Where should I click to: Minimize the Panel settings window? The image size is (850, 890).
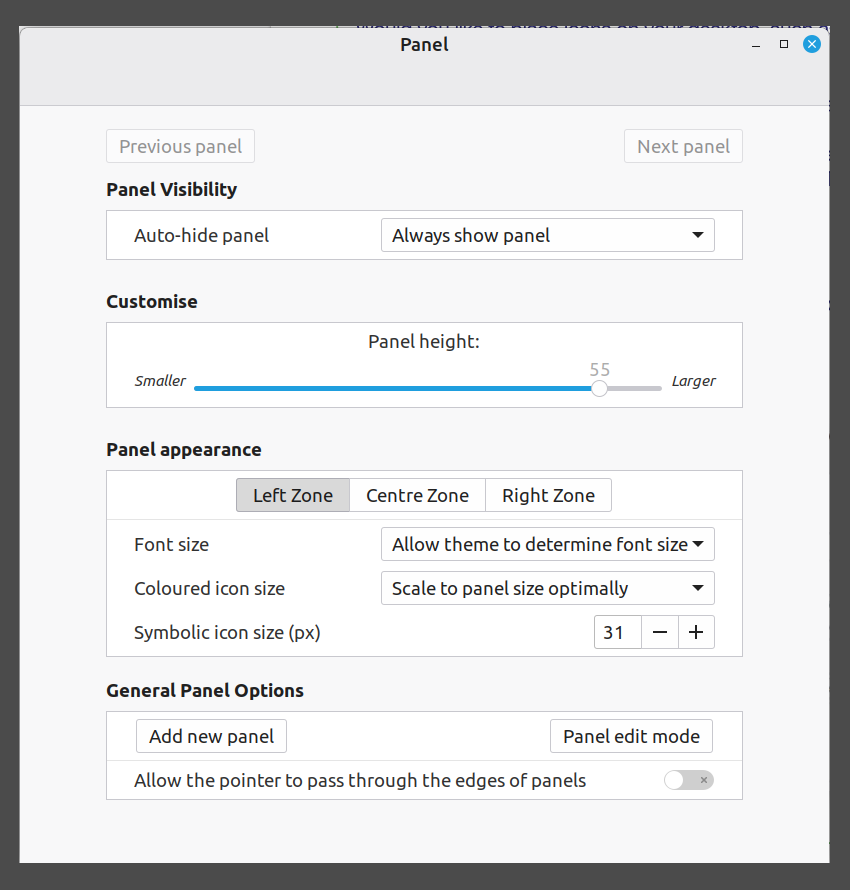click(756, 44)
